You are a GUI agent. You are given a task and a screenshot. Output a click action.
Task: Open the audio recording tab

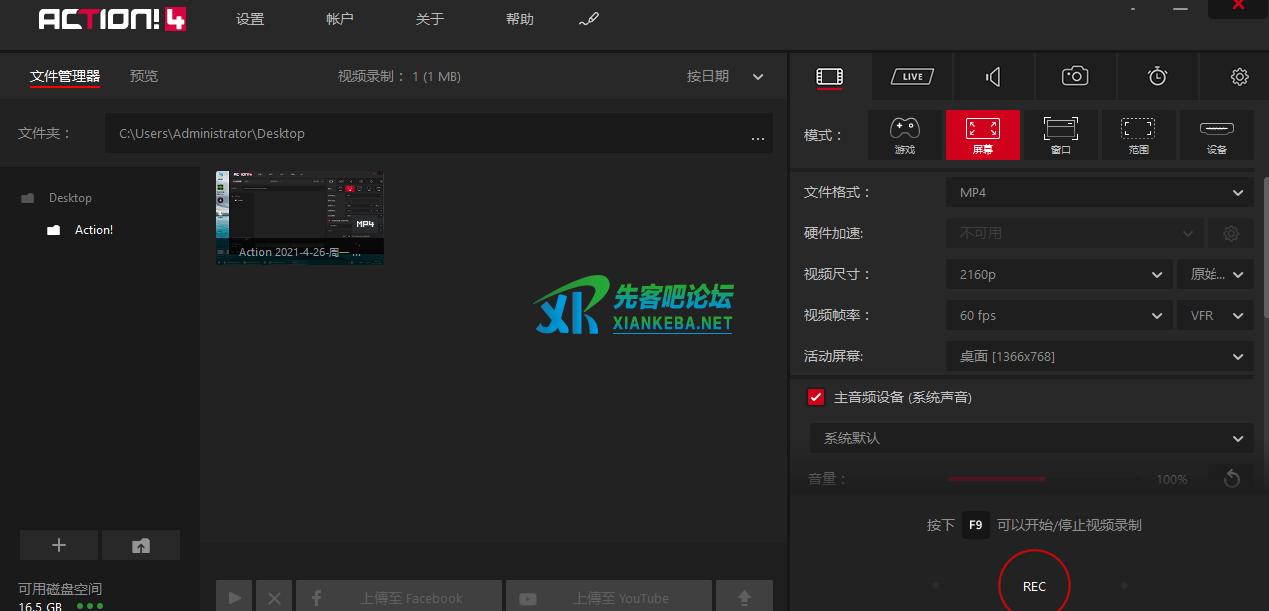[x=993, y=77]
